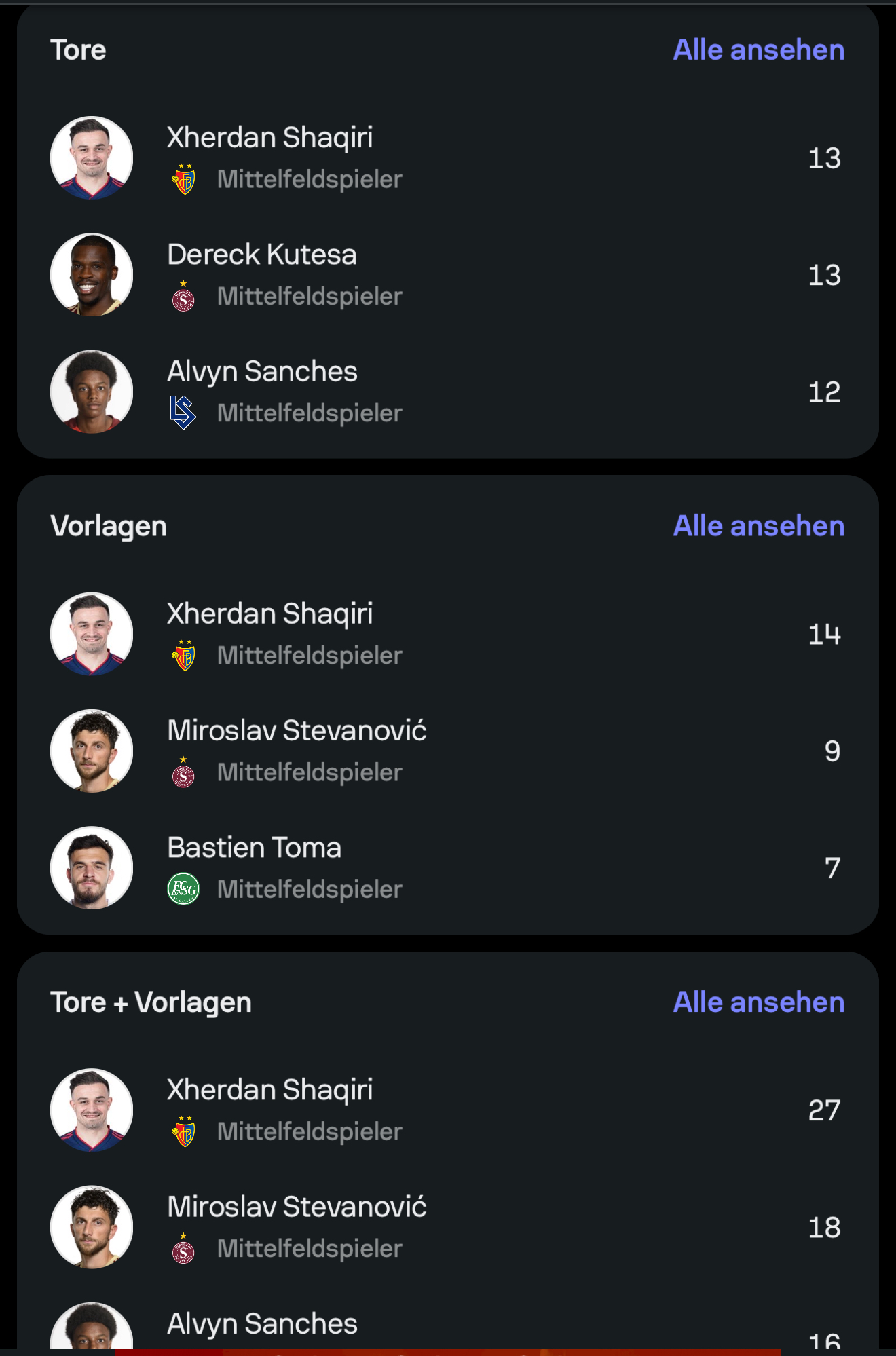
Task: Click FC St. Gallen crest beside Bastien Toma
Action: (183, 889)
